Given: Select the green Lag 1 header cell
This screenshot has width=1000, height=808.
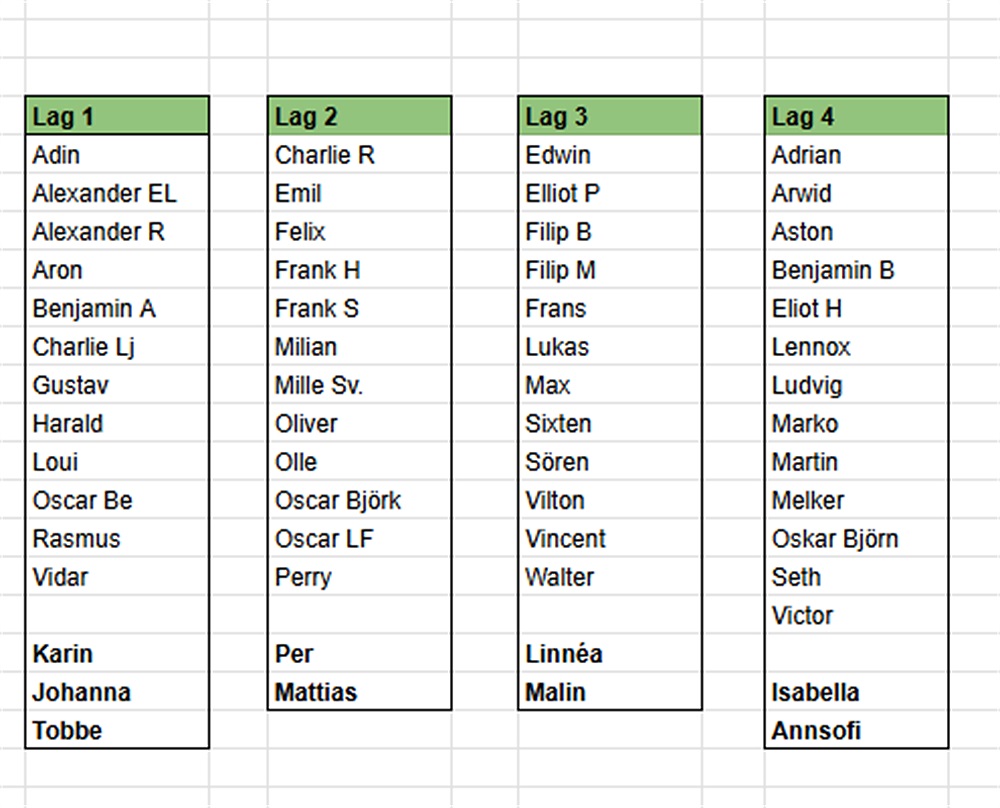Looking at the screenshot, I should click(117, 117).
